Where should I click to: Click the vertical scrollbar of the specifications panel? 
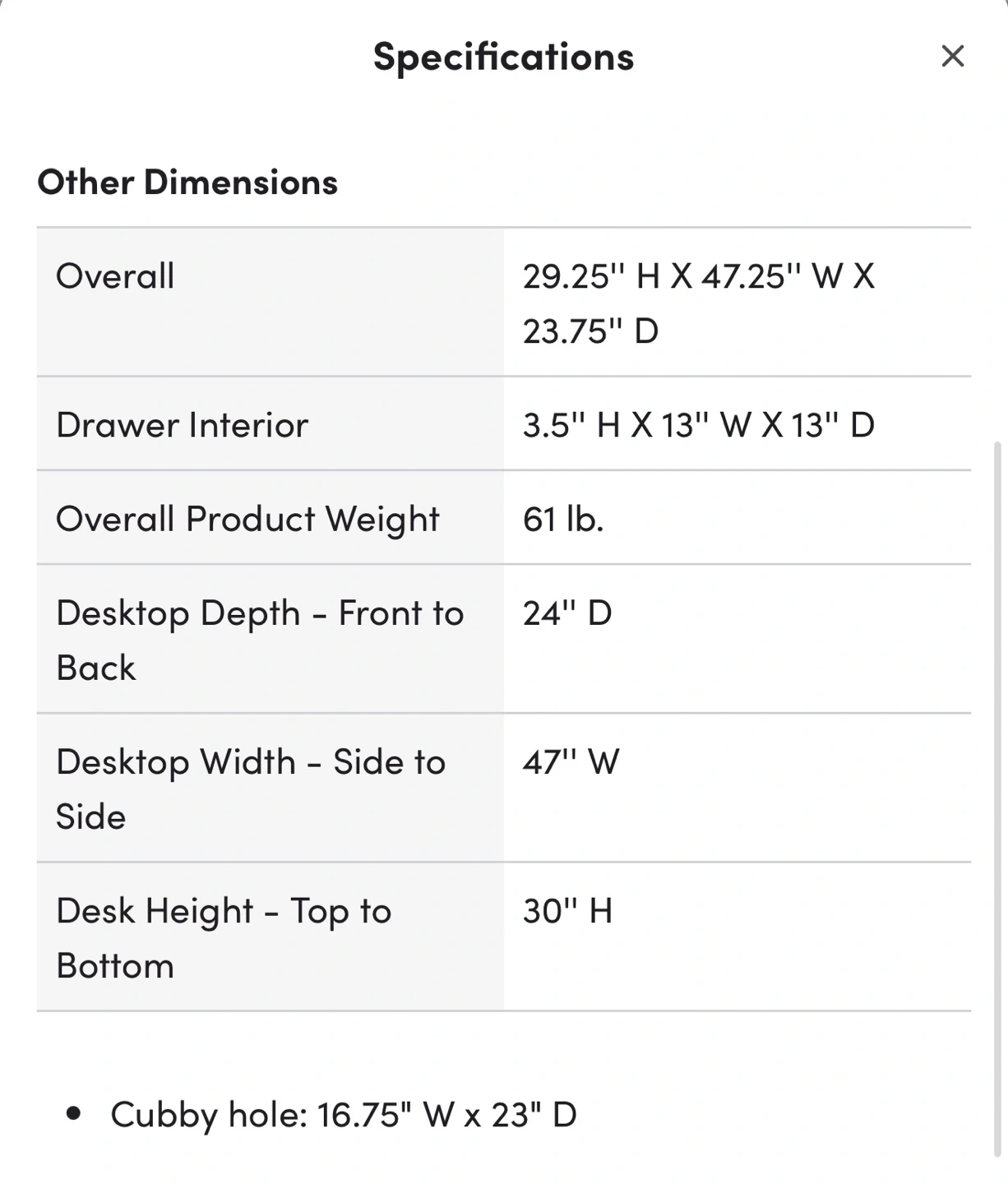click(997, 798)
